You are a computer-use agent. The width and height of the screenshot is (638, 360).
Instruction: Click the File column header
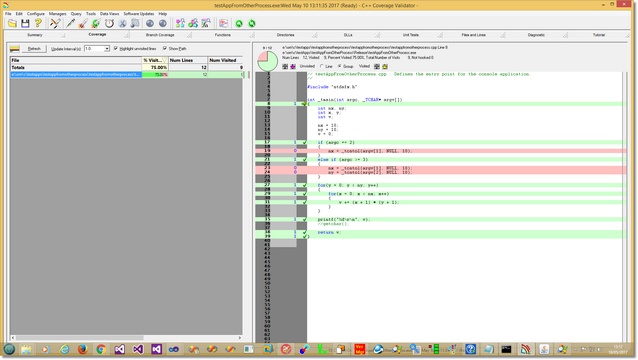(x=76, y=60)
